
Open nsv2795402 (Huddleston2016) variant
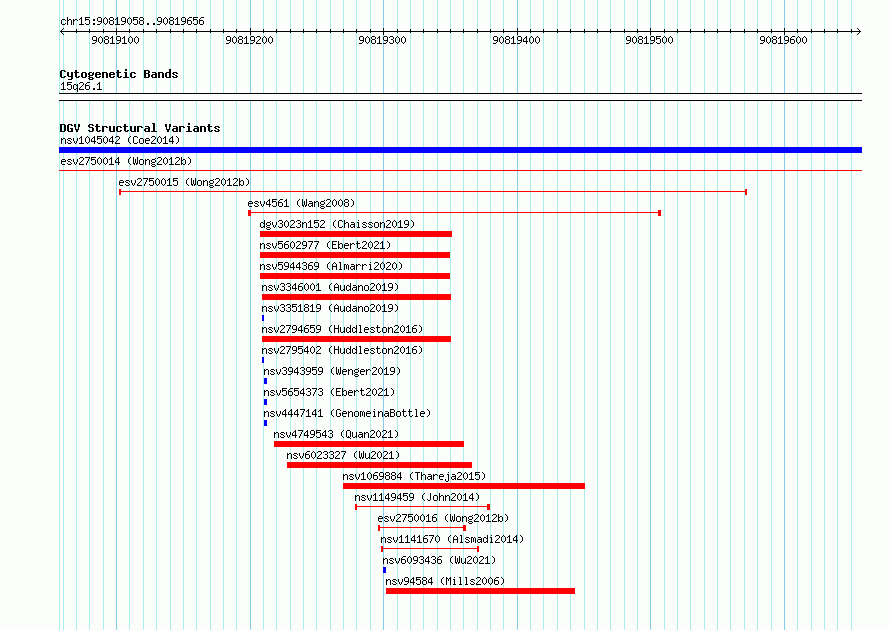342,350
